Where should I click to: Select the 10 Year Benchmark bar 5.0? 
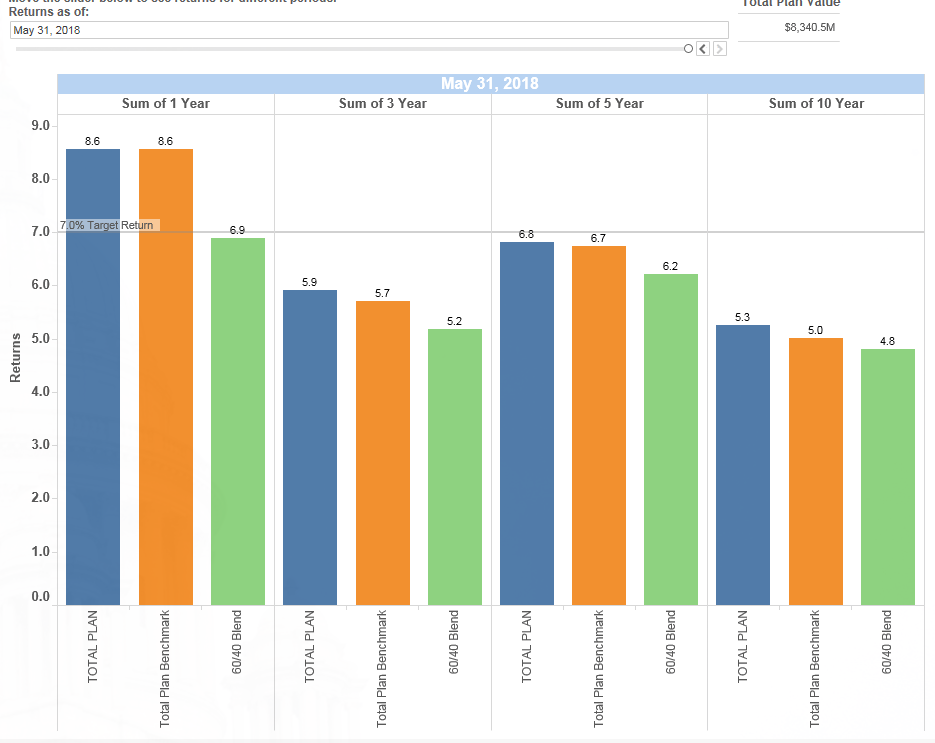[x=816, y=472]
